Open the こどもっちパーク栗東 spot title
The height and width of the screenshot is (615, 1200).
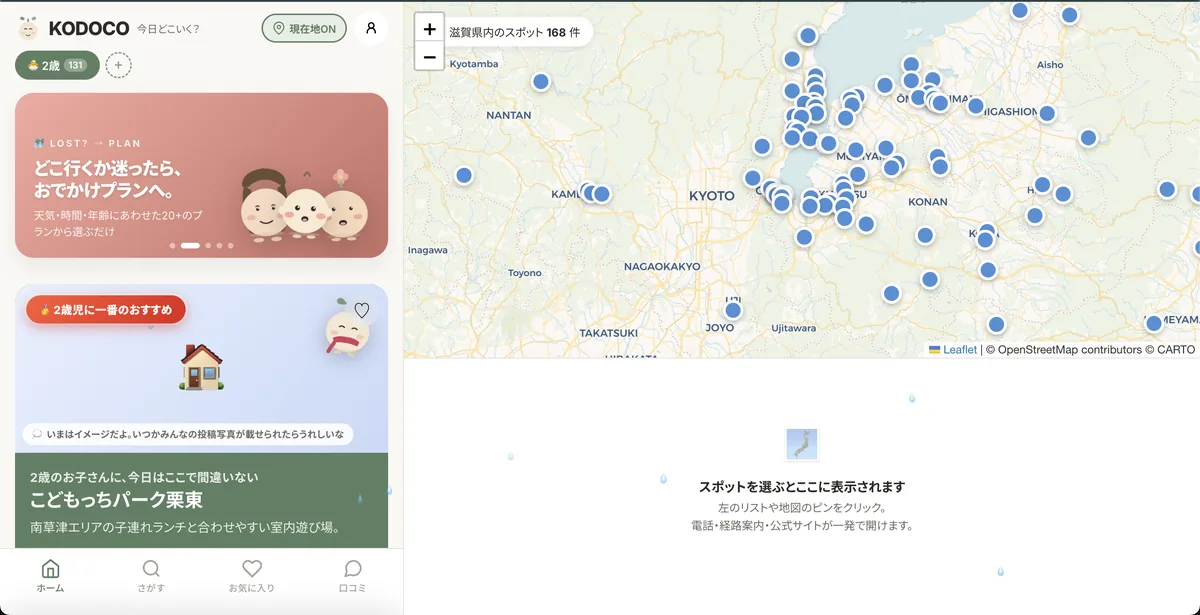point(116,500)
